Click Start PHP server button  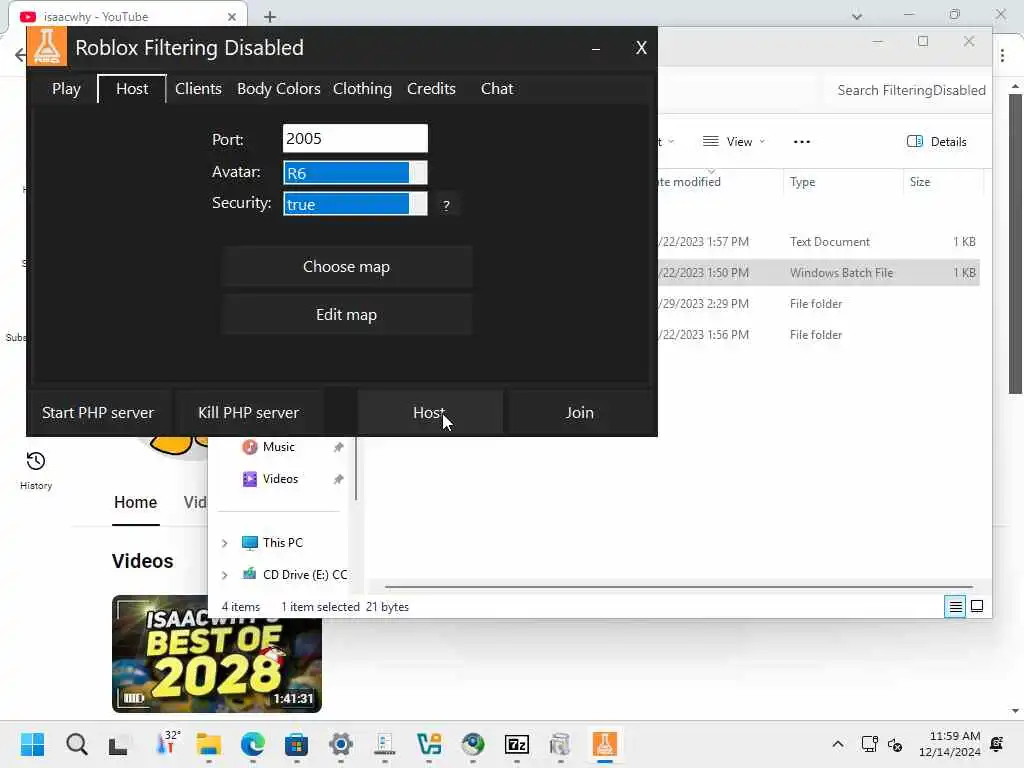[98, 413]
